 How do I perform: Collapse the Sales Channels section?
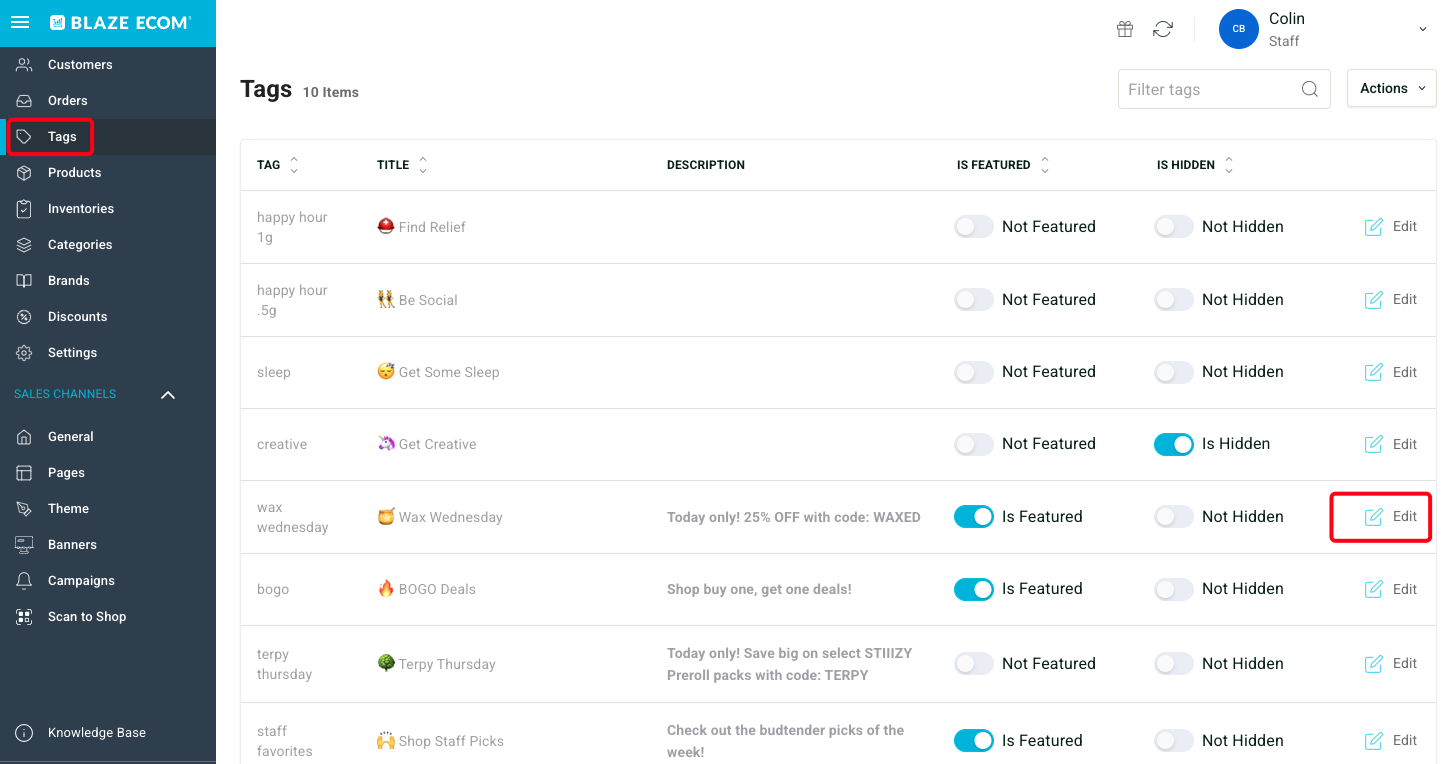pos(168,395)
